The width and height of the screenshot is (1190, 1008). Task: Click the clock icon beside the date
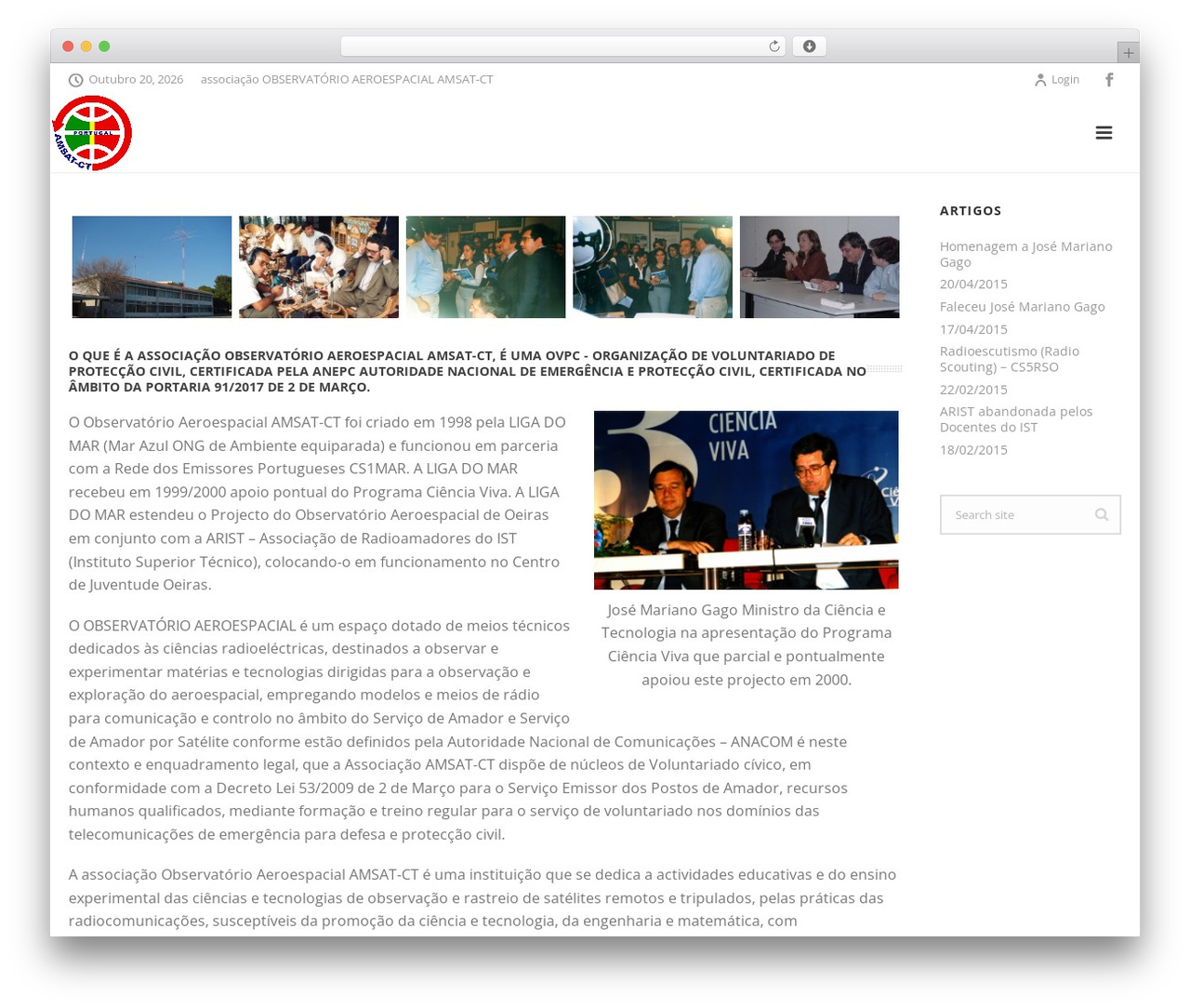76,80
